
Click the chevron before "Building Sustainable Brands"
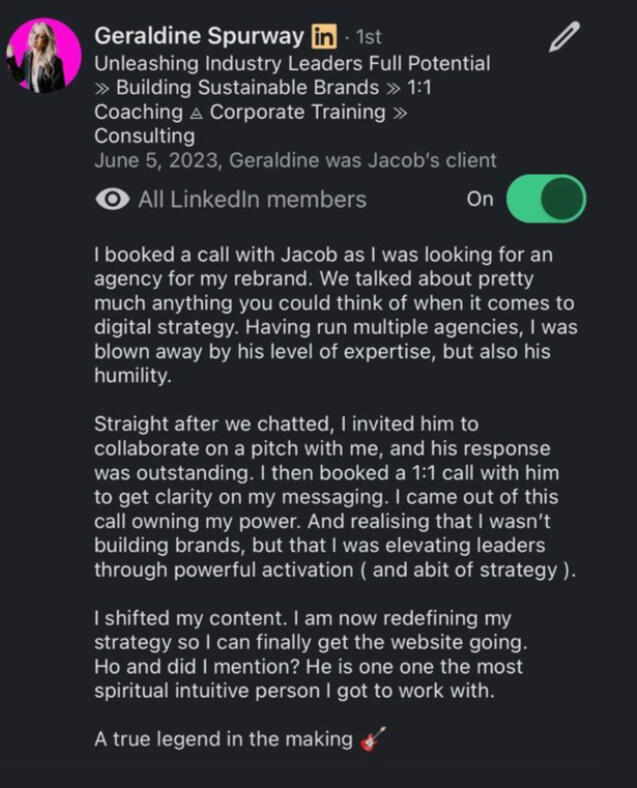pos(102,88)
